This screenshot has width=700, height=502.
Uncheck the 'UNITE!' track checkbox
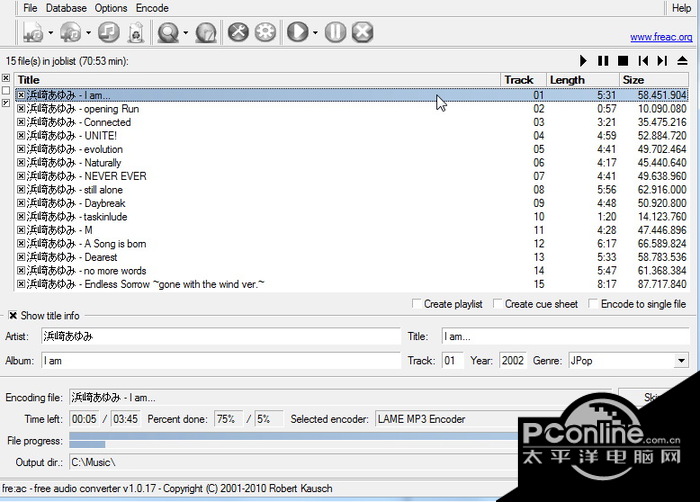click(21, 135)
